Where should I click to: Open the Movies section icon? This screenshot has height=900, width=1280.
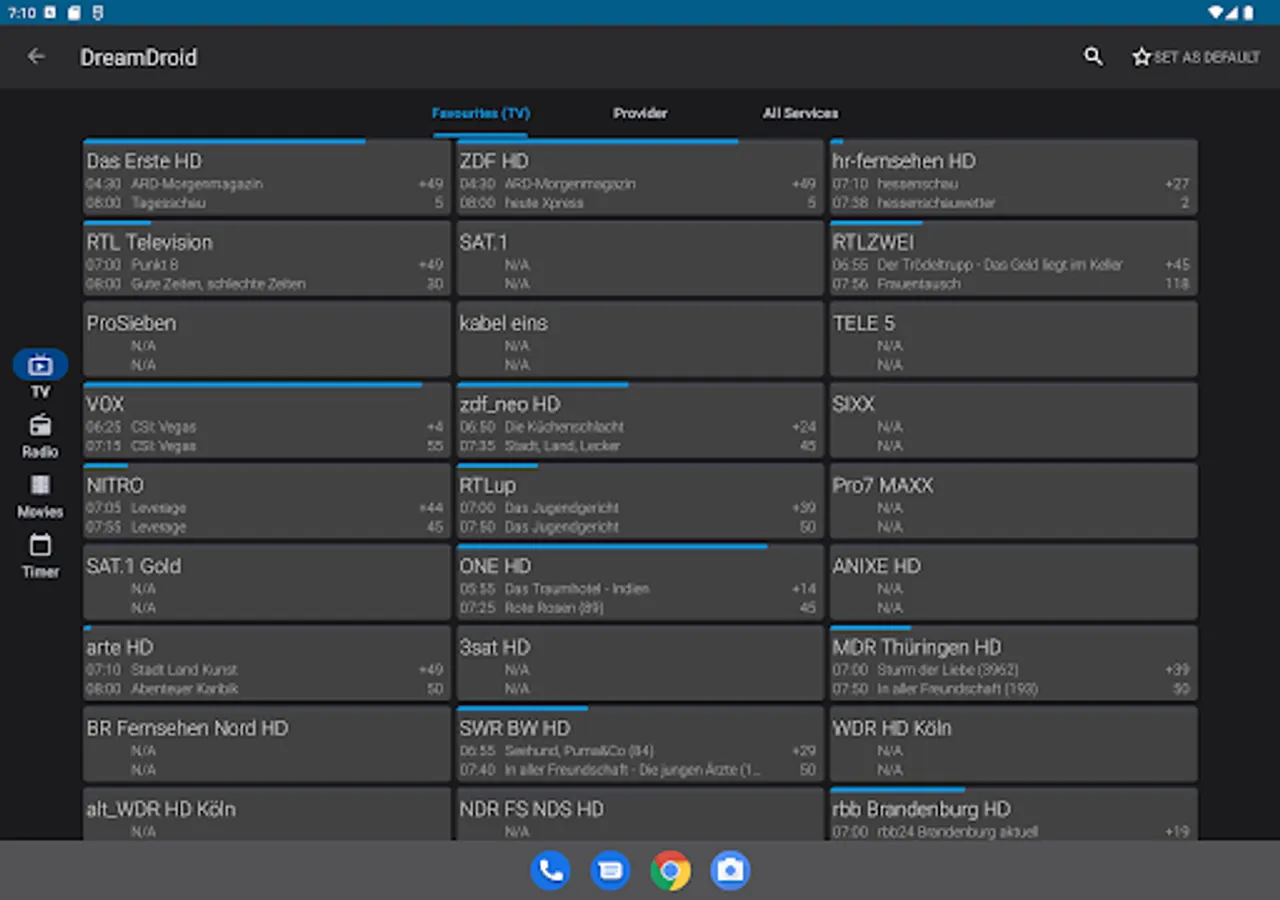point(40,485)
